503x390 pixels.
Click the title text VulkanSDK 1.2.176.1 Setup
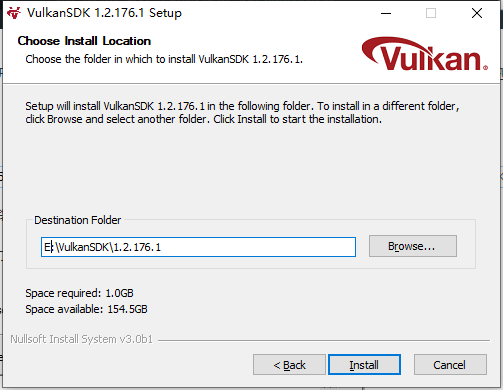click(x=104, y=13)
